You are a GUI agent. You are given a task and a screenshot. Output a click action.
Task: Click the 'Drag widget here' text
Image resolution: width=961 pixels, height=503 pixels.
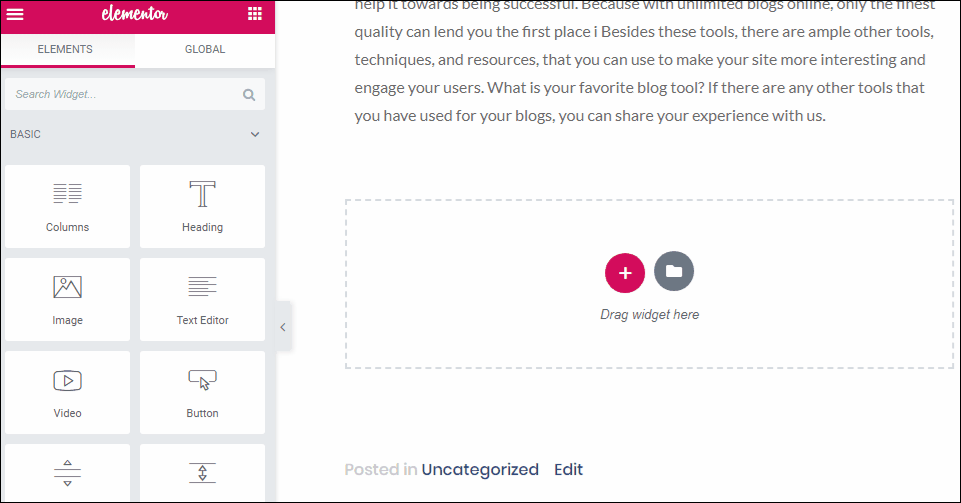pyautogui.click(x=649, y=315)
